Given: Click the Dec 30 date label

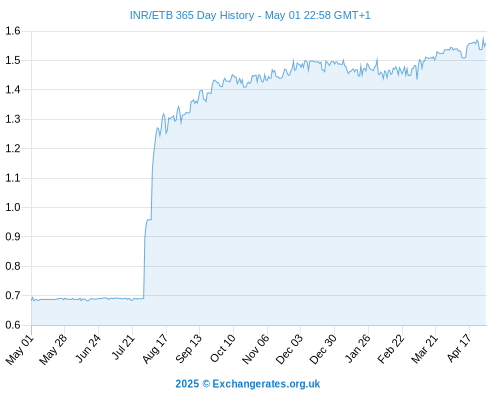Looking at the screenshot, I should [x=323, y=349].
